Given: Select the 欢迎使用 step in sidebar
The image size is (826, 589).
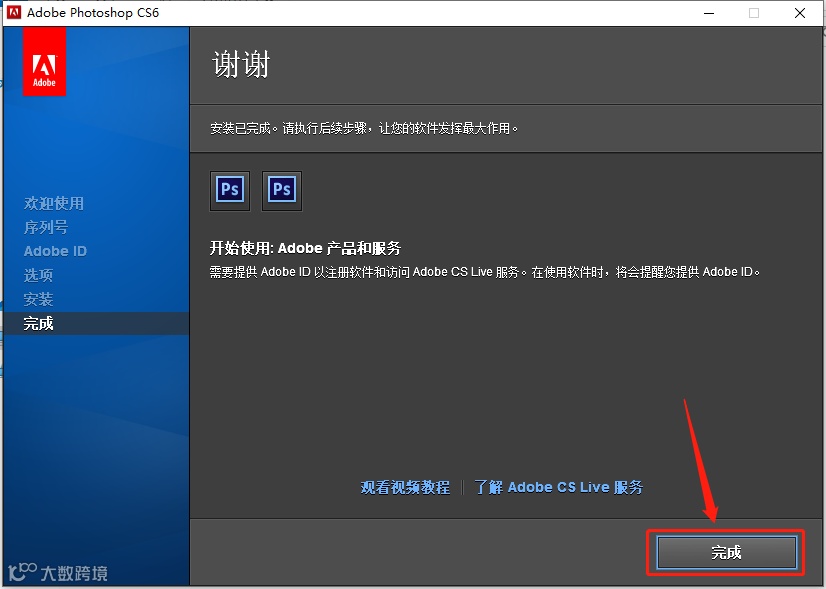Looking at the screenshot, I should [x=54, y=203].
